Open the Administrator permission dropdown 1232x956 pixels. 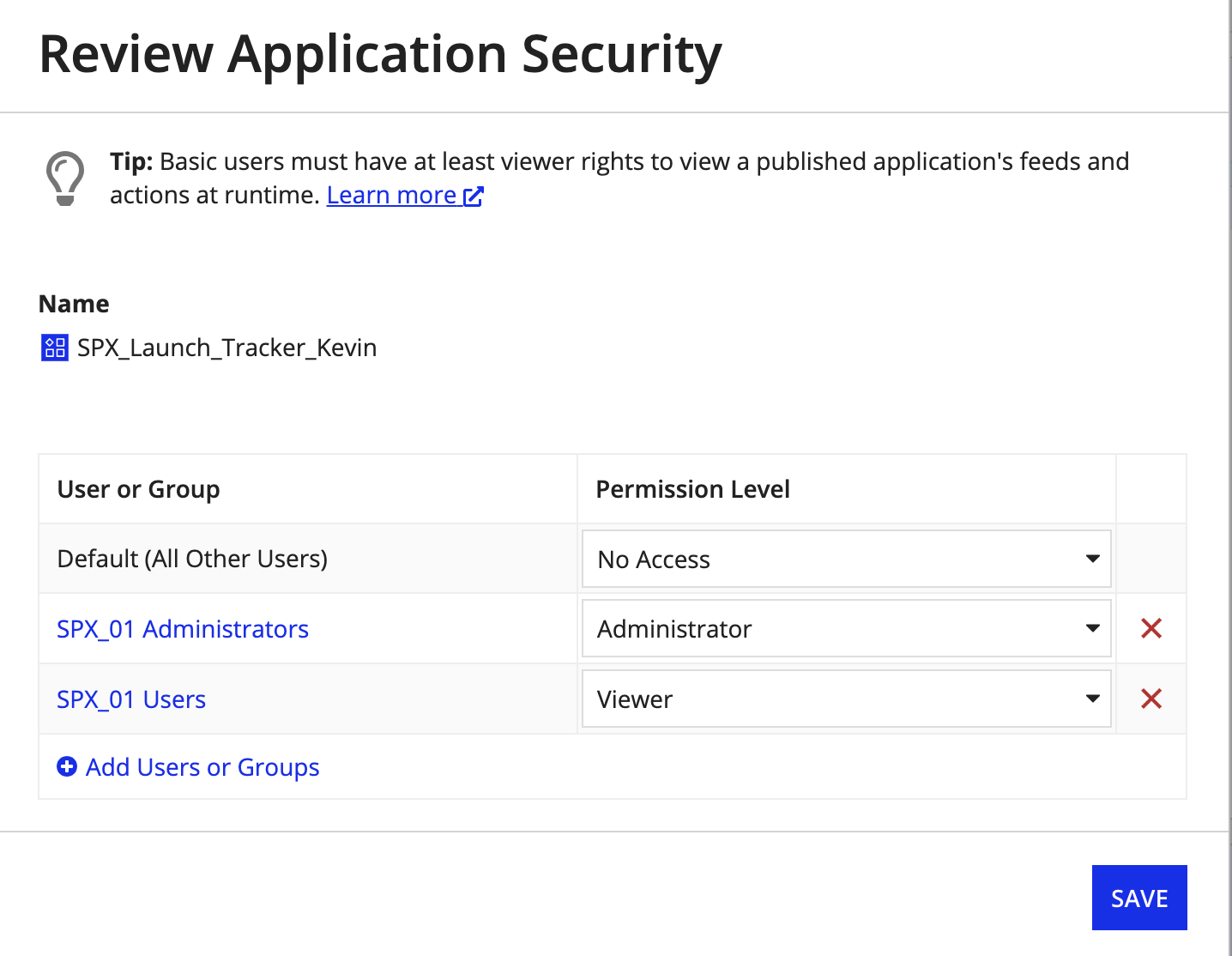(x=847, y=628)
